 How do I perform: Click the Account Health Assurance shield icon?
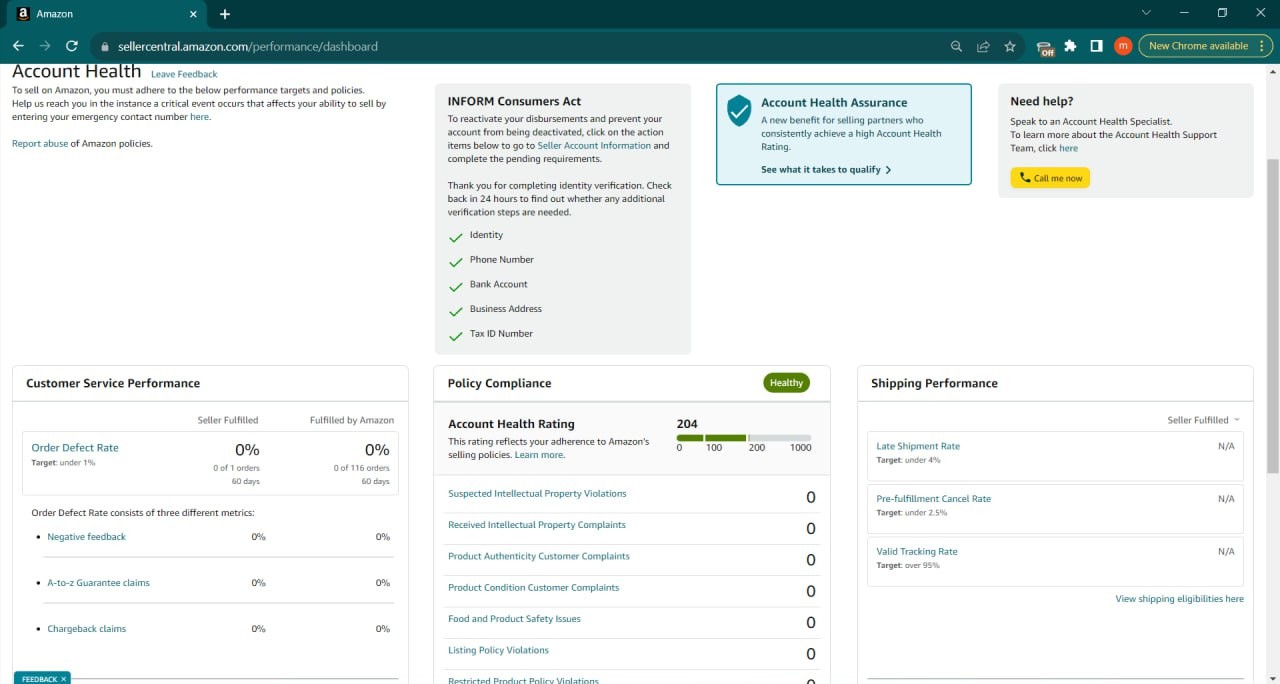tap(739, 110)
